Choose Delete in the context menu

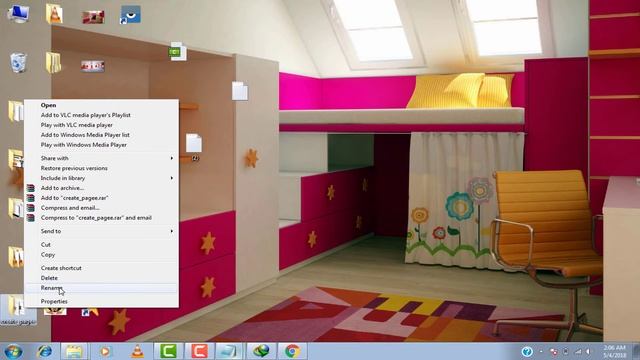(x=101, y=278)
